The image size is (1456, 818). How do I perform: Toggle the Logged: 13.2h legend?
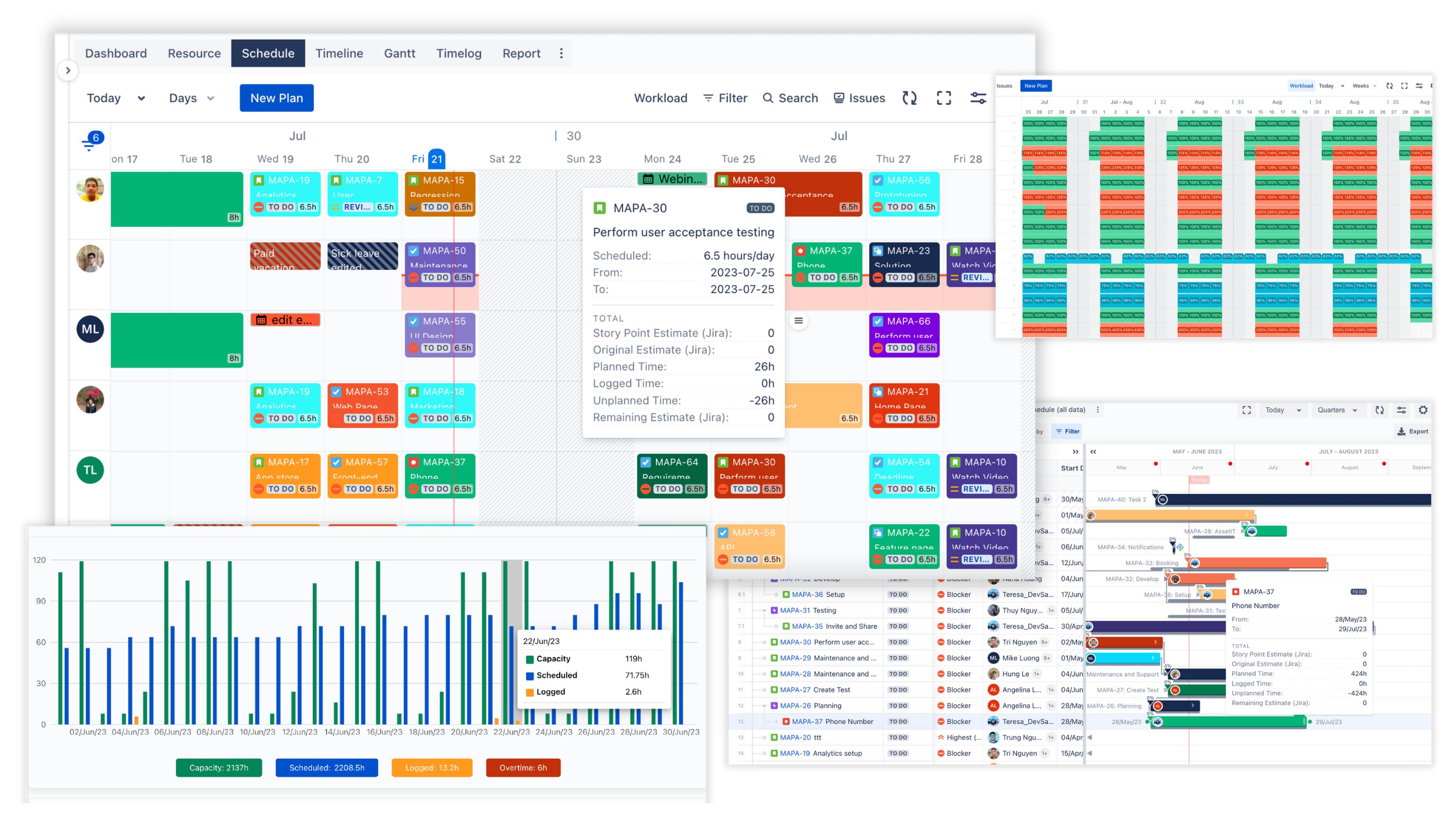click(x=432, y=768)
